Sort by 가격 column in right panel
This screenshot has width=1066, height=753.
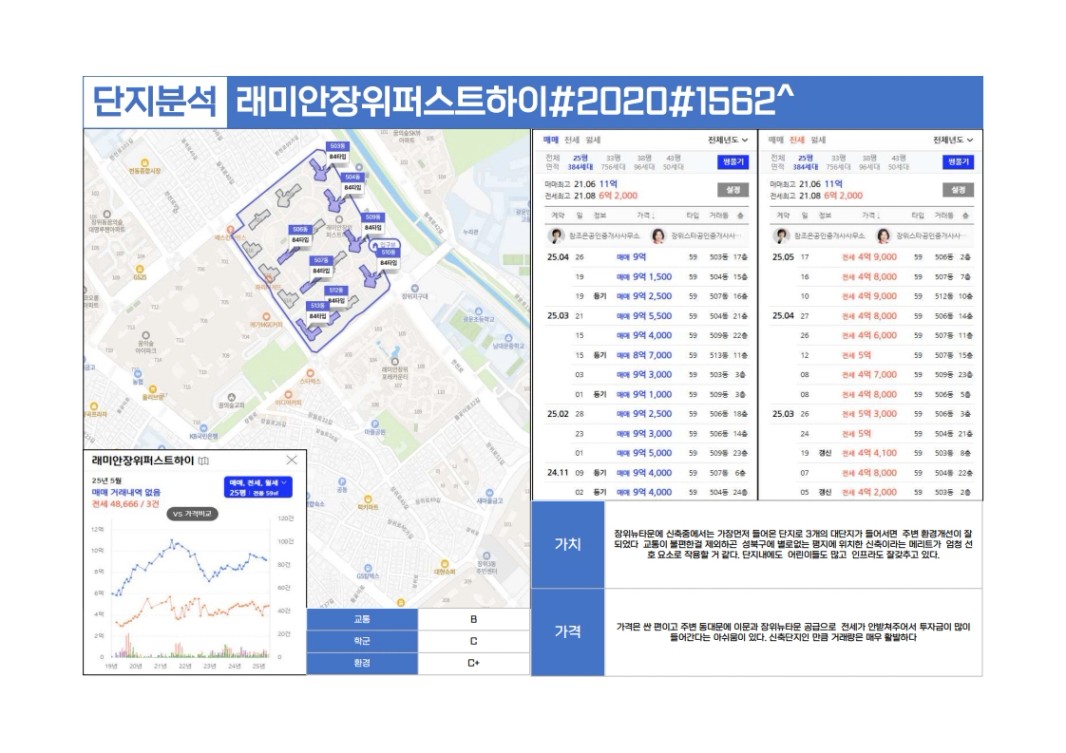(872, 215)
